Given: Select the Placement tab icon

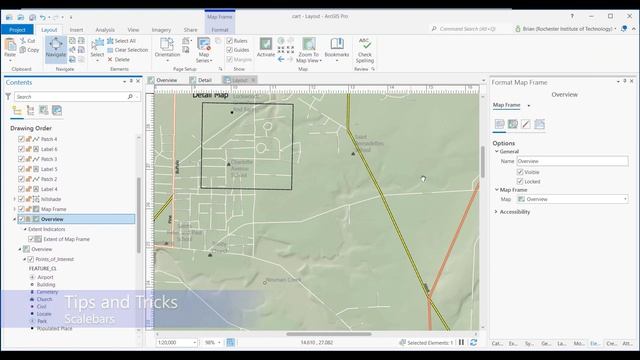Looking at the screenshot, I should [539, 124].
